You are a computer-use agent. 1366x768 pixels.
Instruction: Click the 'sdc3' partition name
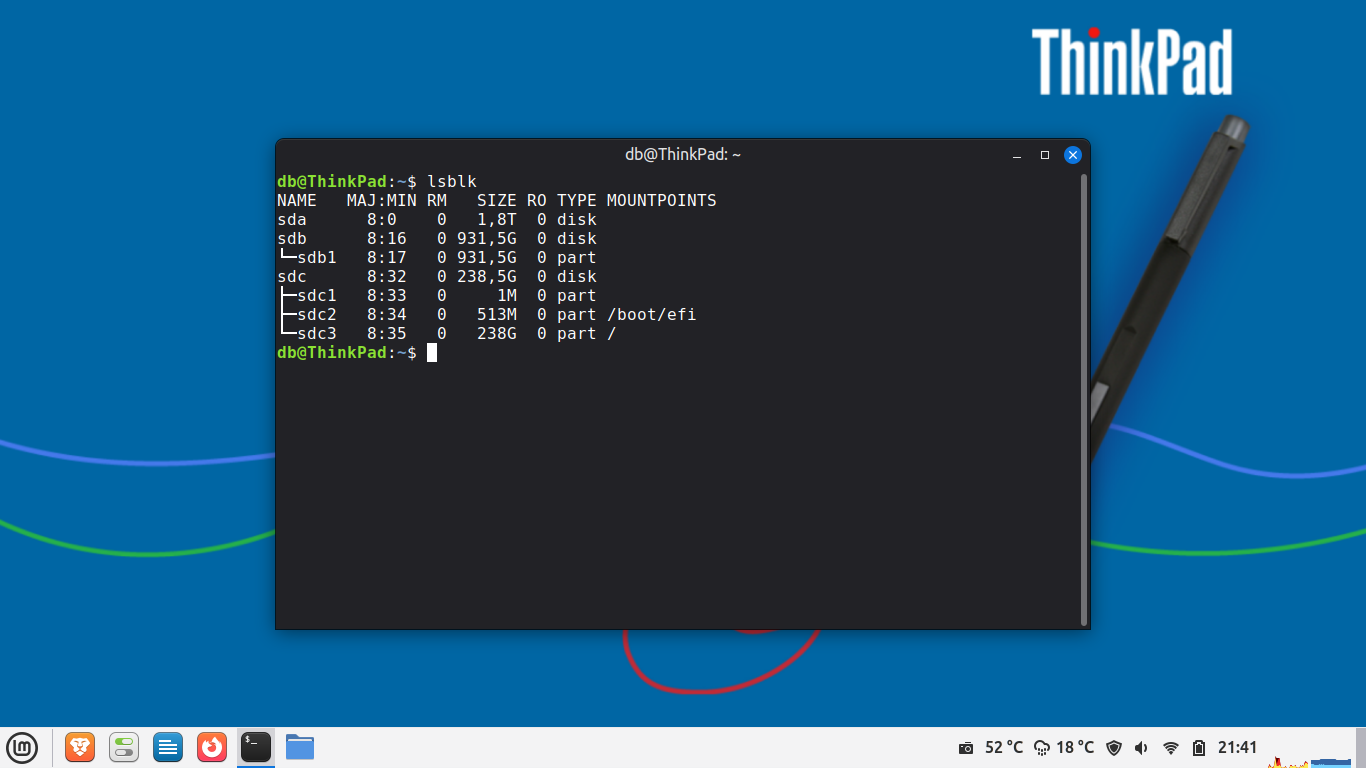317,333
